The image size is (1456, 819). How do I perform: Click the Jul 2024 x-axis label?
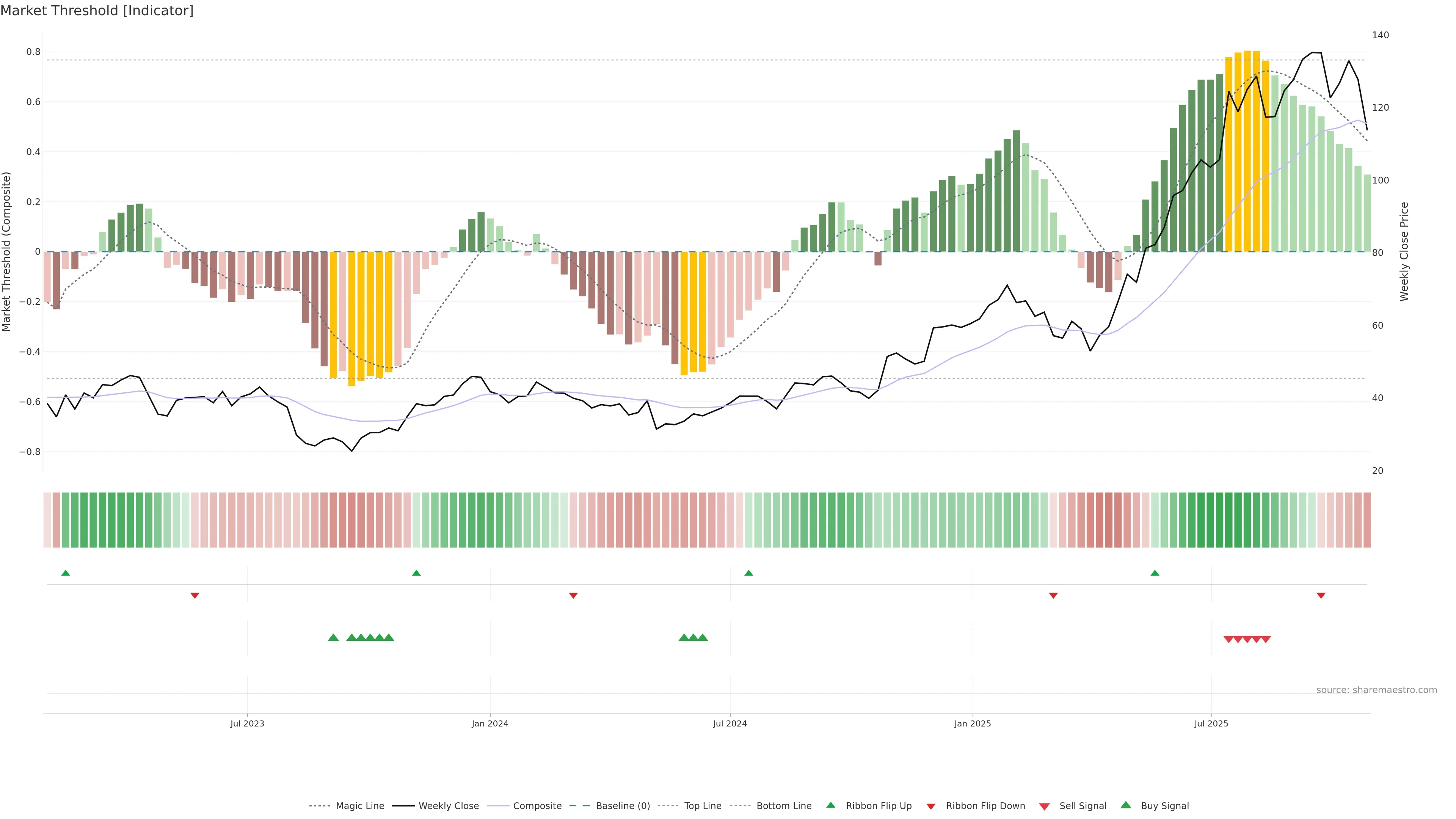coord(730,723)
